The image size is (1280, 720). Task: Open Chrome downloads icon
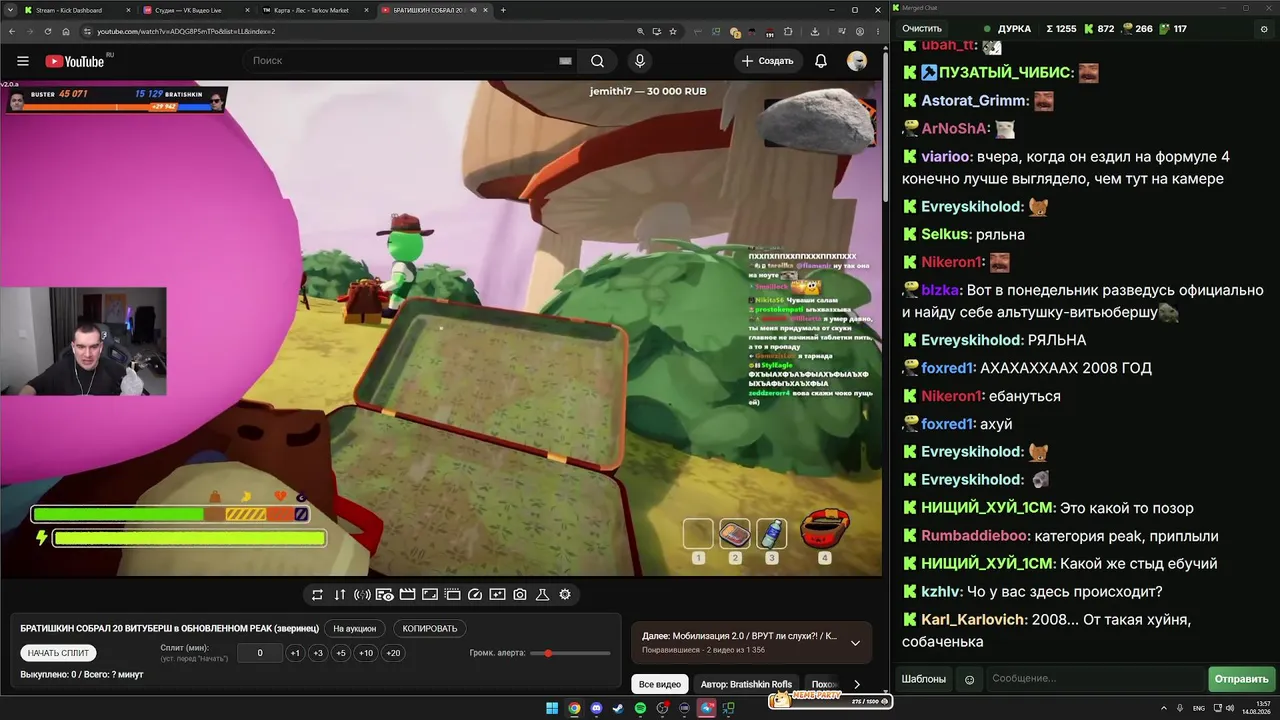tap(815, 31)
